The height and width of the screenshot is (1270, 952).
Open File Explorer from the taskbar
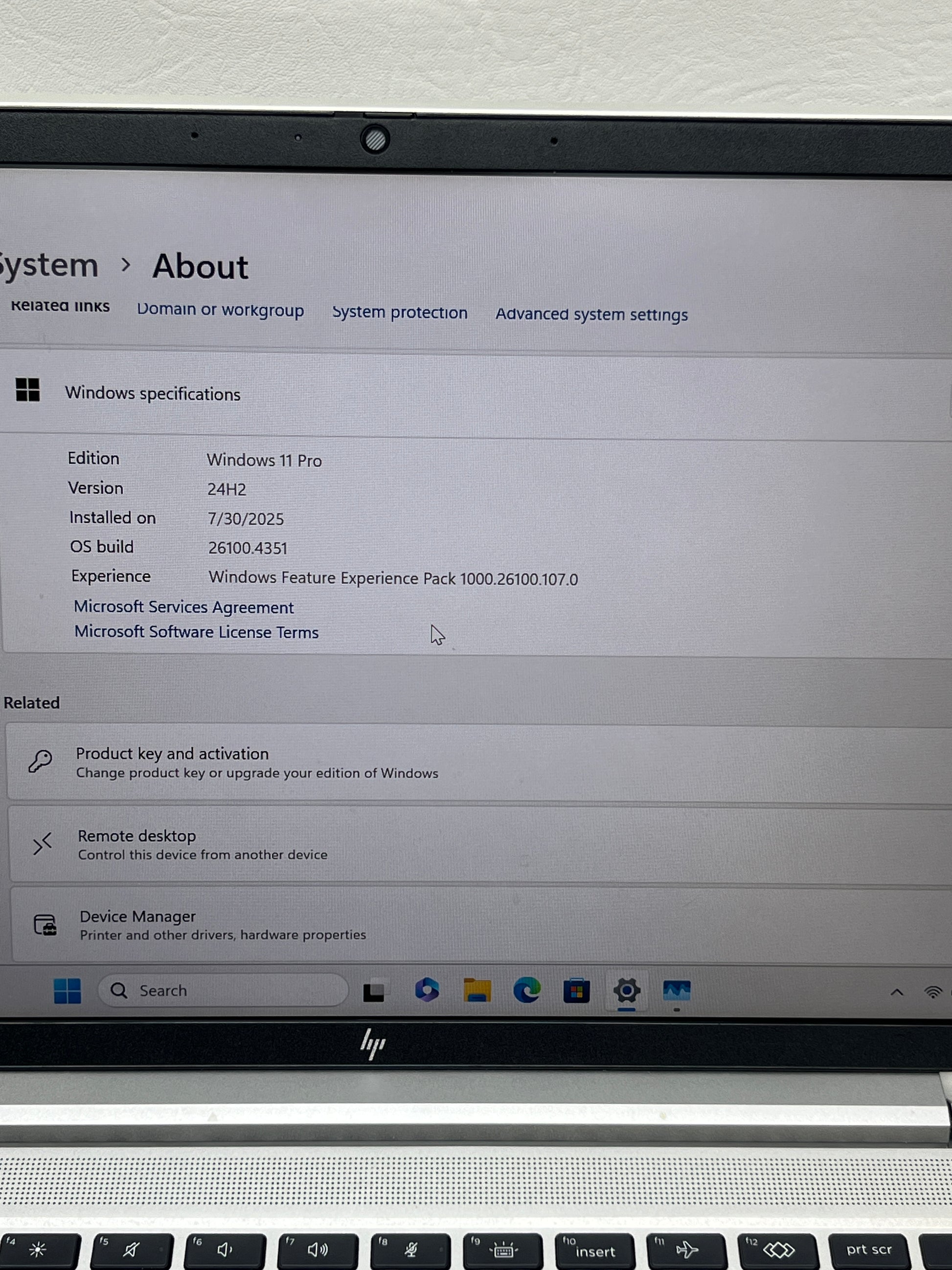(477, 991)
